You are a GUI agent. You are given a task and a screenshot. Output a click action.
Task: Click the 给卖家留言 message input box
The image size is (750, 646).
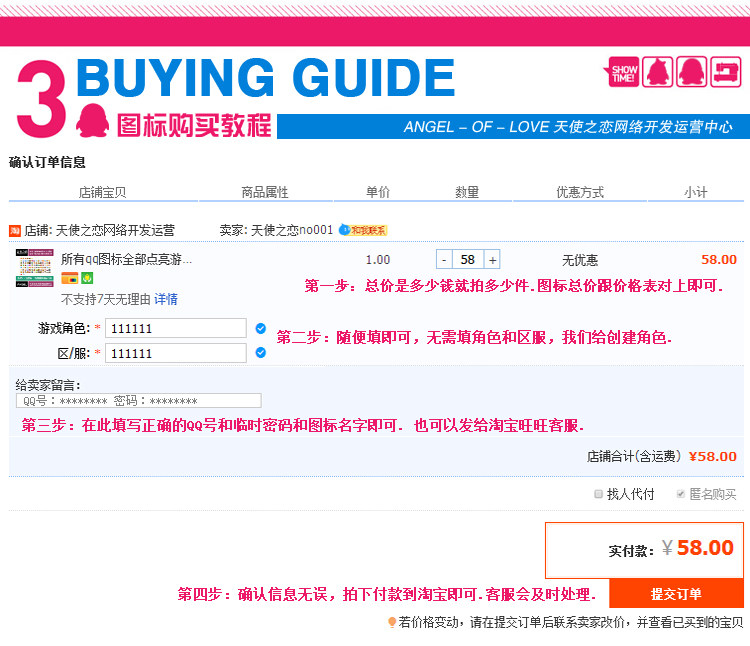138,401
